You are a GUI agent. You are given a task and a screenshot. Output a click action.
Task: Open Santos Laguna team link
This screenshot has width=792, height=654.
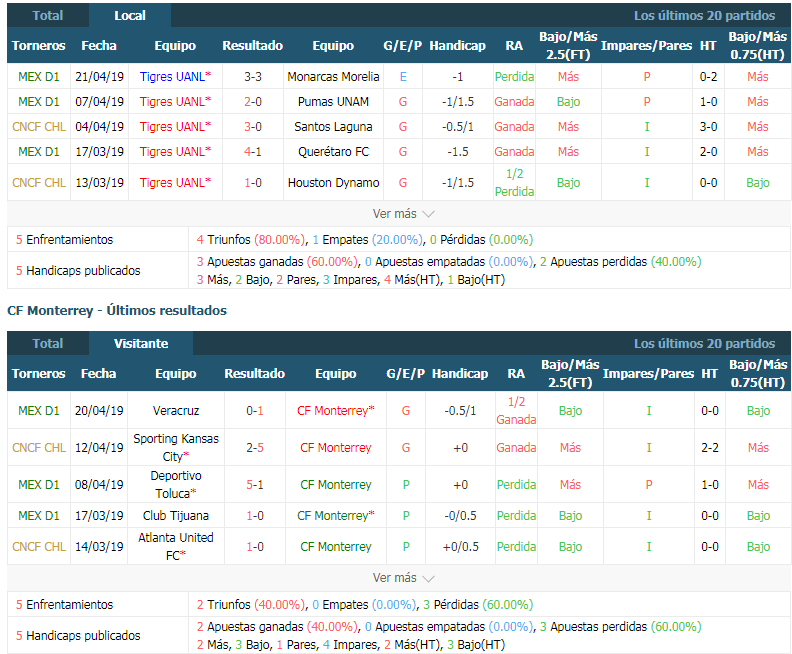tap(333, 127)
